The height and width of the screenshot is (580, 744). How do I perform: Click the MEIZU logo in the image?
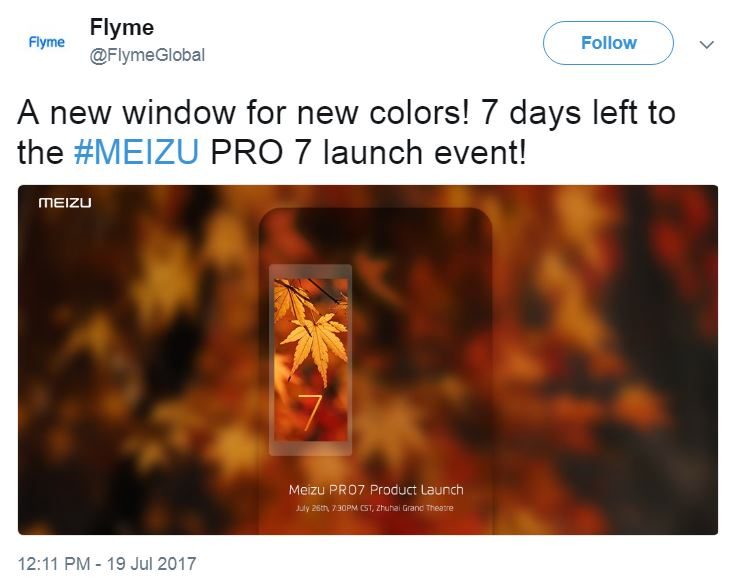[x=65, y=203]
